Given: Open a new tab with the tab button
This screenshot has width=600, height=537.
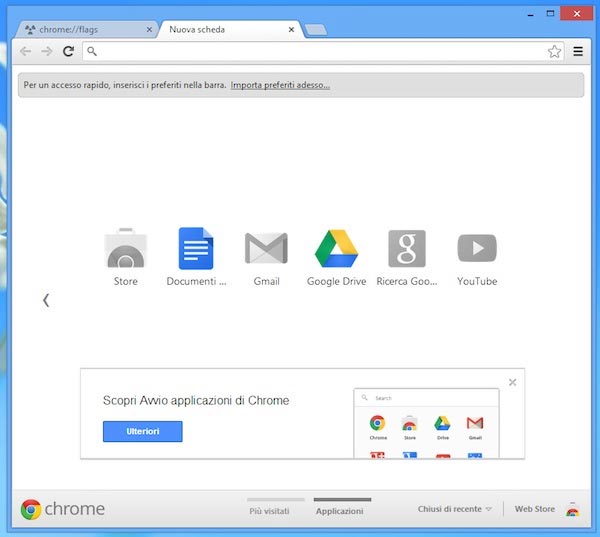Looking at the screenshot, I should pos(316,29).
